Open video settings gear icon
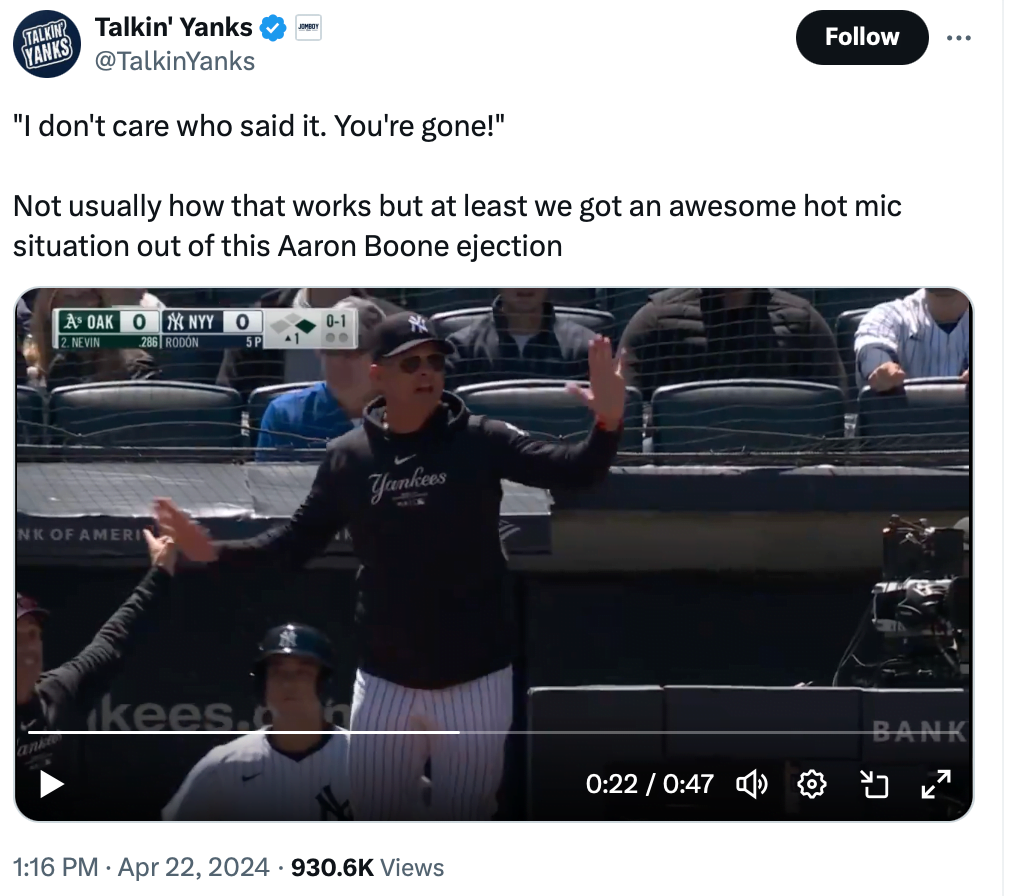This screenshot has height=896, width=1010. coord(812,783)
